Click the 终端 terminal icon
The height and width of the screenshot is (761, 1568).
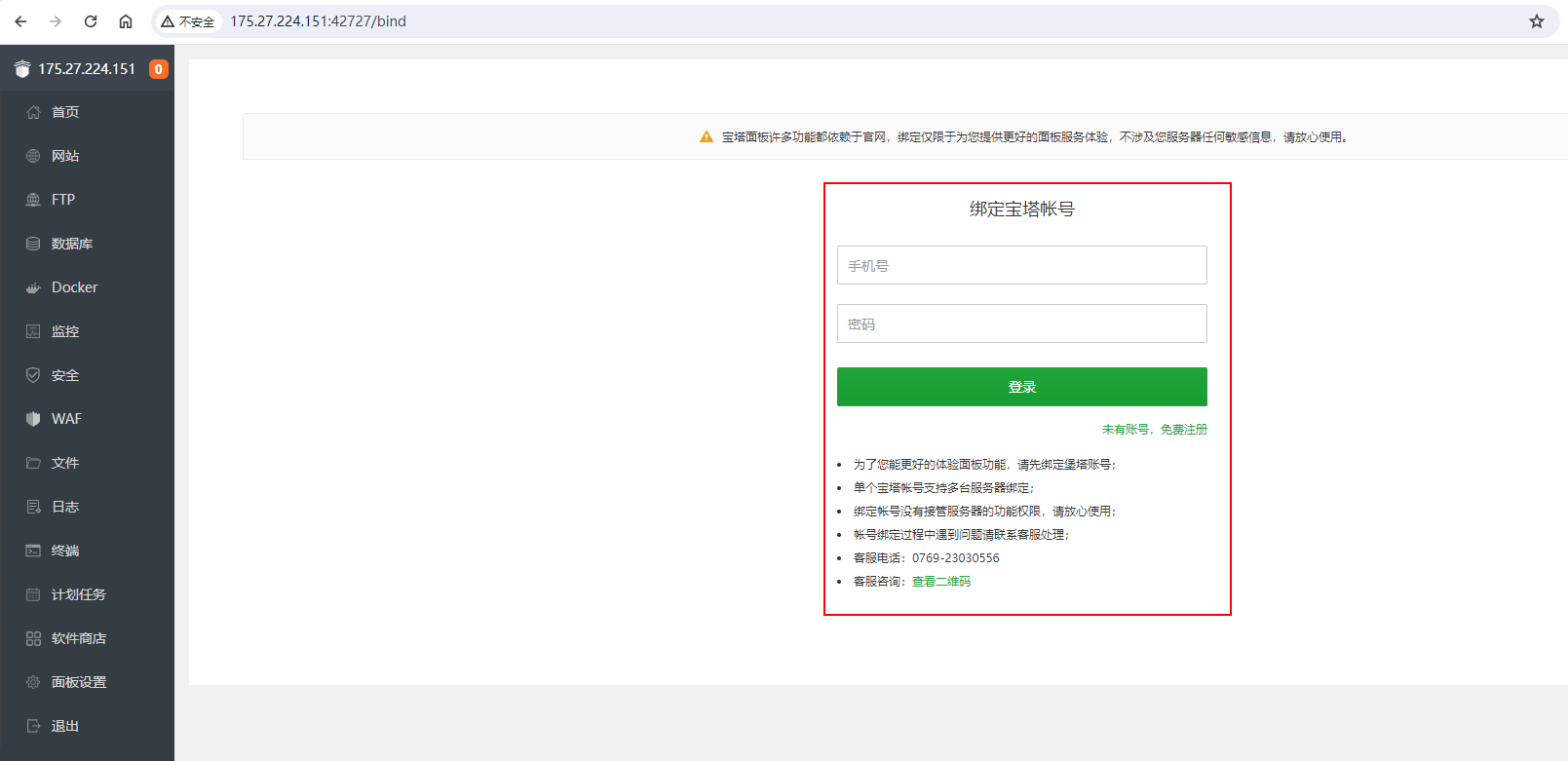click(x=33, y=551)
